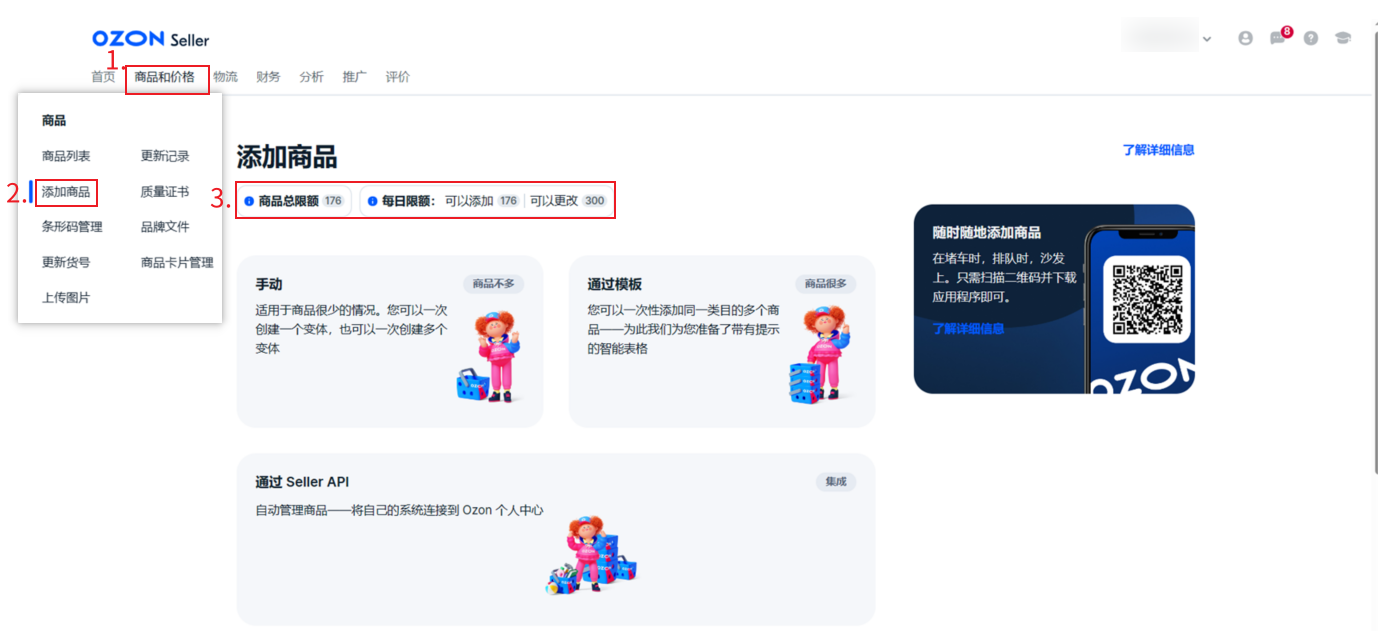Click the 随时随地添加商品 banner title
The width and height of the screenshot is (1378, 631).
(987, 233)
